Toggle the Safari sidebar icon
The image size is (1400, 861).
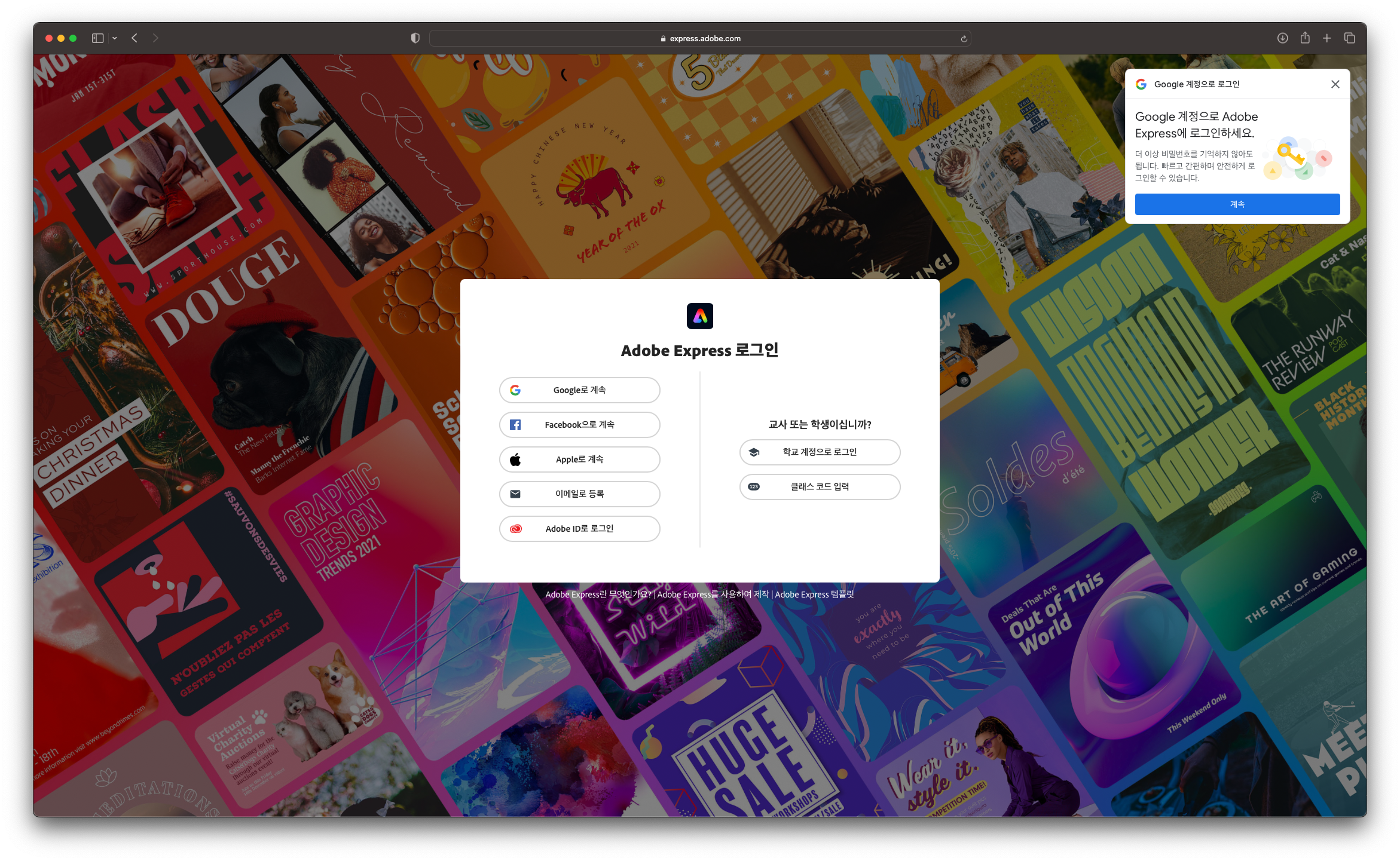[97, 38]
